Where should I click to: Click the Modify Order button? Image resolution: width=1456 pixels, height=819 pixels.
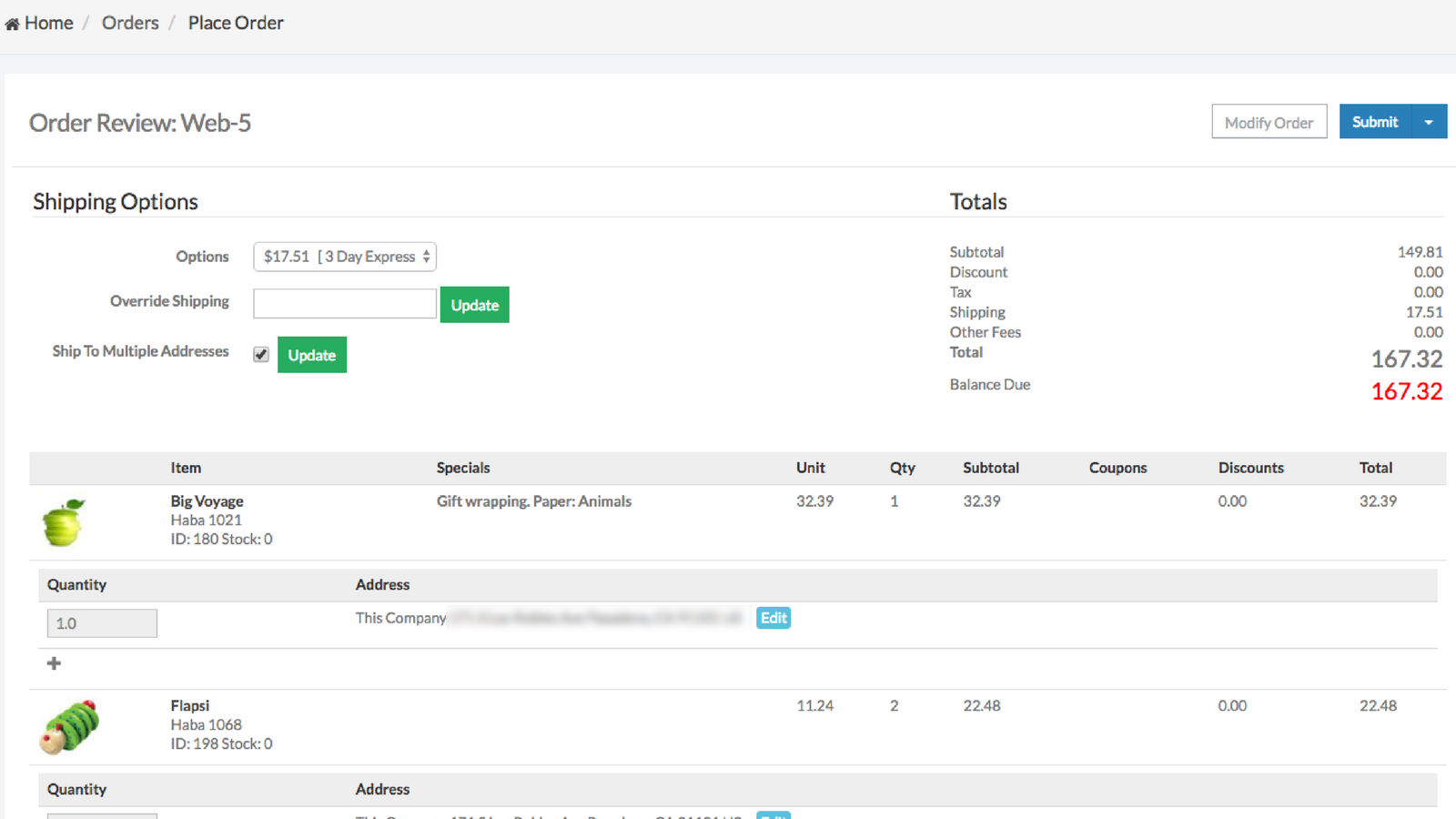click(x=1269, y=122)
